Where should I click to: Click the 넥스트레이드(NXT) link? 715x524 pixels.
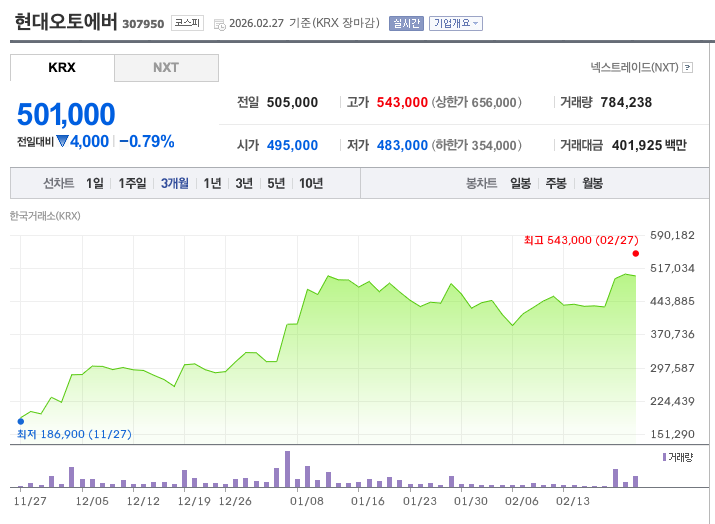634,68
